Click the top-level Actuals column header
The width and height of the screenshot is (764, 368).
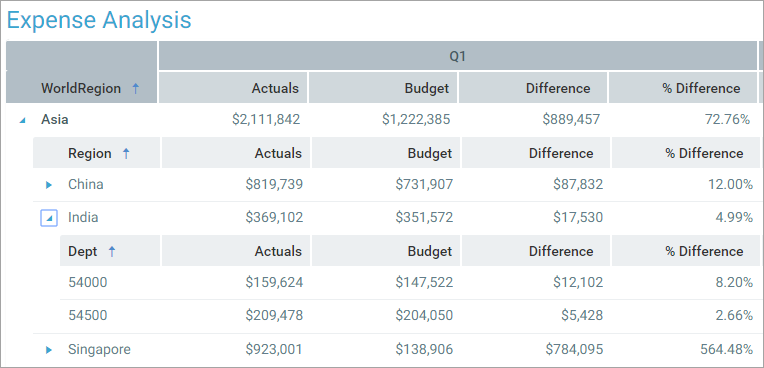coord(233,88)
